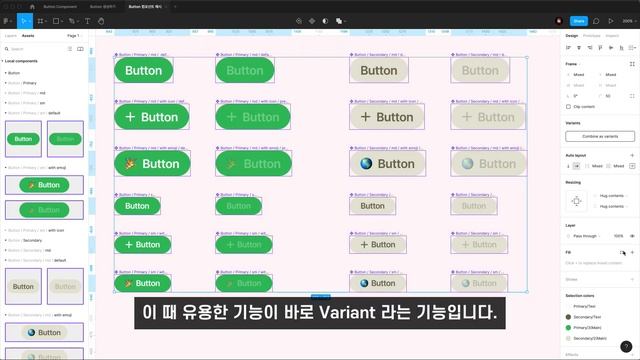Click the Secondary(33Main) color swatch
Image resolution: width=640 pixels, height=360 pixels.
point(568,338)
